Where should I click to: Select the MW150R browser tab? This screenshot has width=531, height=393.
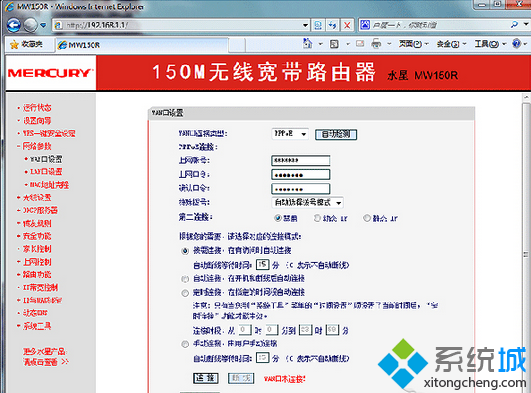point(142,45)
